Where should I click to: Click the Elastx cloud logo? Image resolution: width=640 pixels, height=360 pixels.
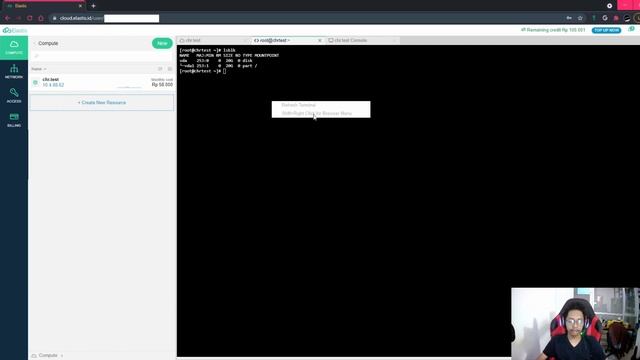(x=15, y=30)
